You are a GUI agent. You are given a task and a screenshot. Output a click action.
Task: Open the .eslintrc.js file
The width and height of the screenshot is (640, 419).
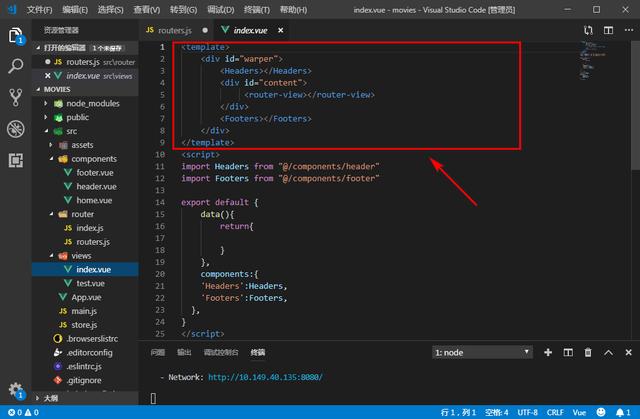[x=84, y=366]
